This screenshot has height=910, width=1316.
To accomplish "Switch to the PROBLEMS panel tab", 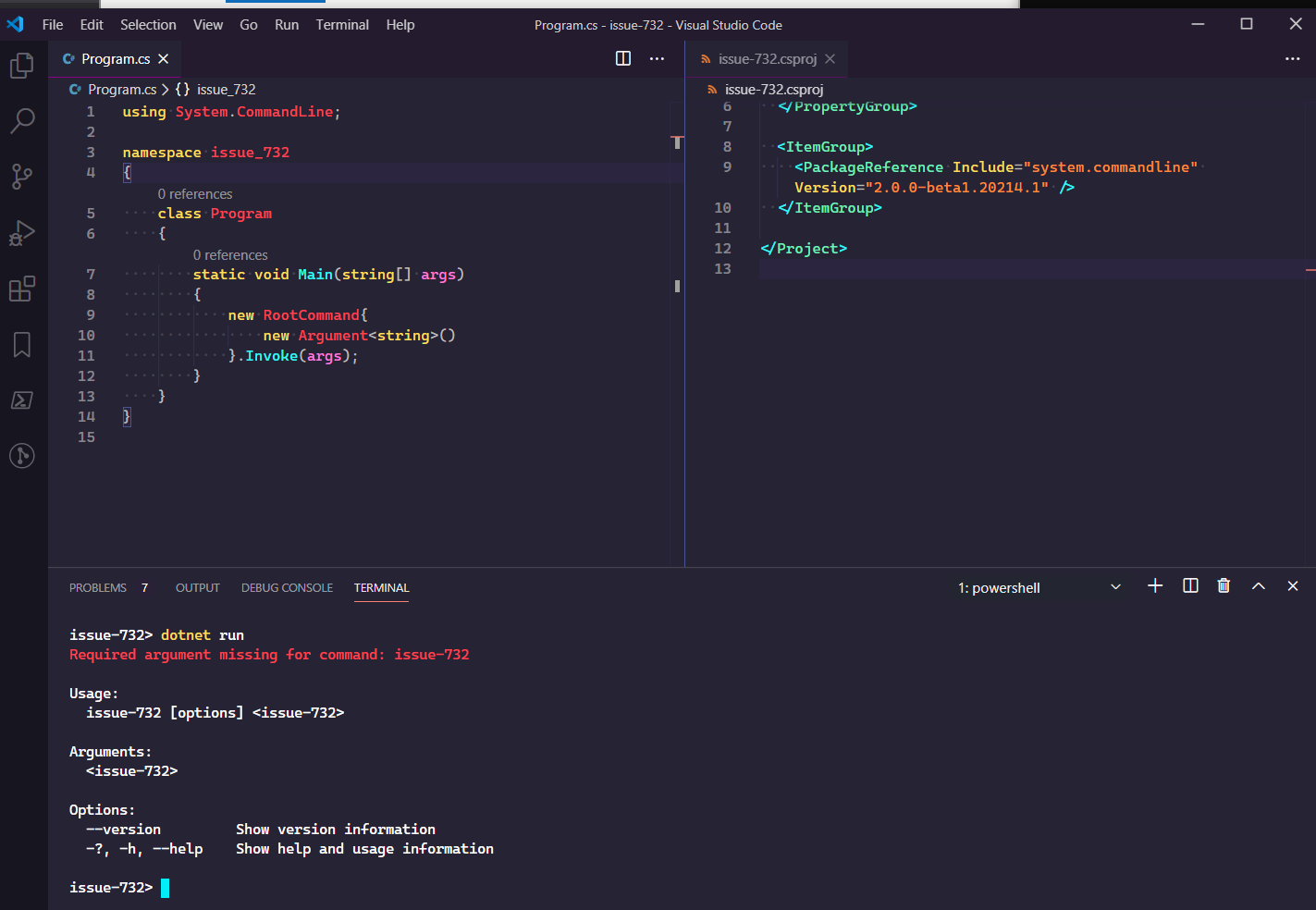I will tap(98, 588).
